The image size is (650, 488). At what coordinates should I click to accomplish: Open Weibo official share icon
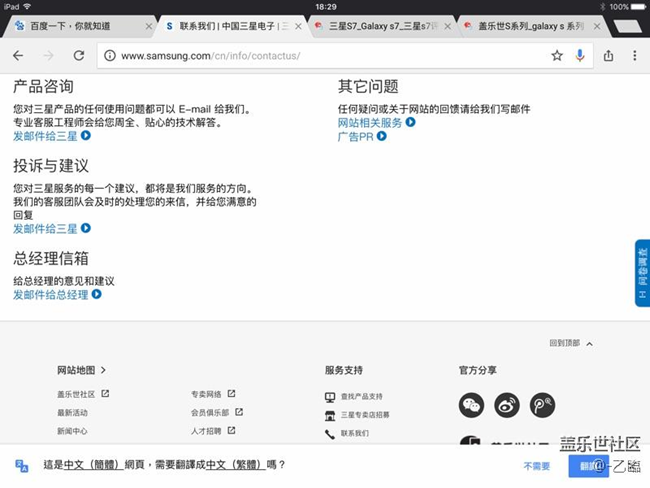coord(506,405)
